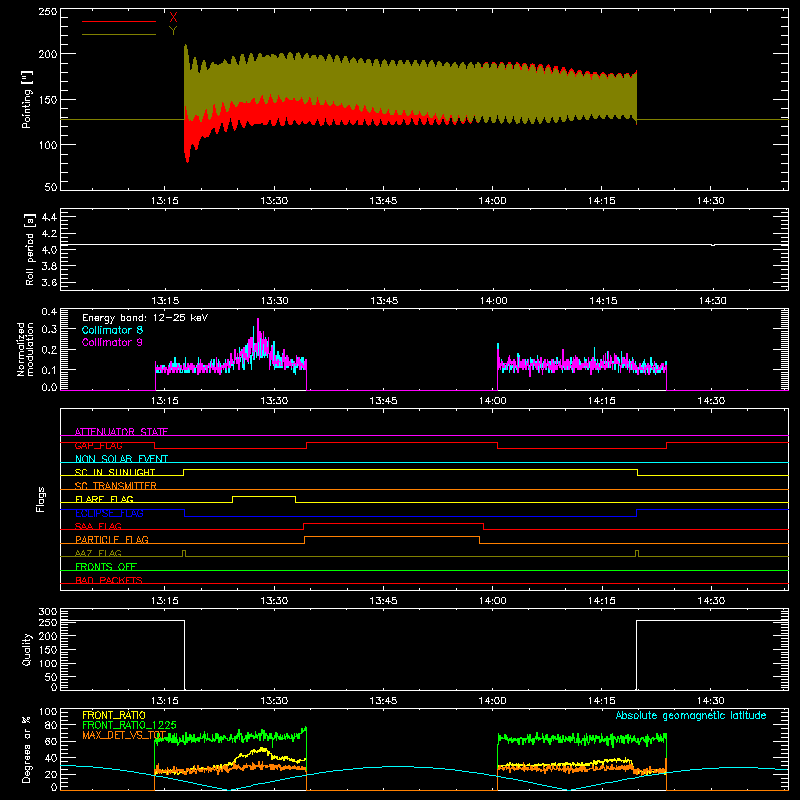Select the PARTICLE_FLAG label
Image resolution: width=800 pixels, height=800 pixels.
(x=112, y=539)
